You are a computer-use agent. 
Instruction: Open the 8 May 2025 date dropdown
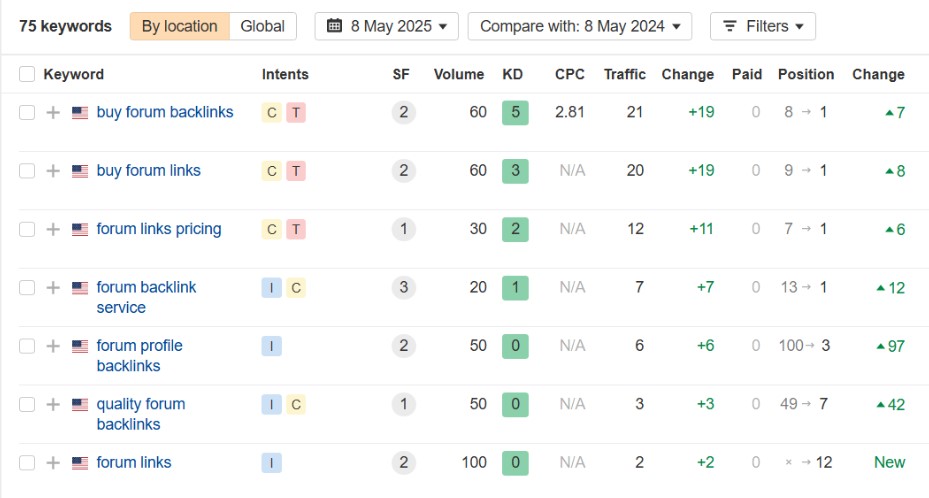pyautogui.click(x=386, y=26)
